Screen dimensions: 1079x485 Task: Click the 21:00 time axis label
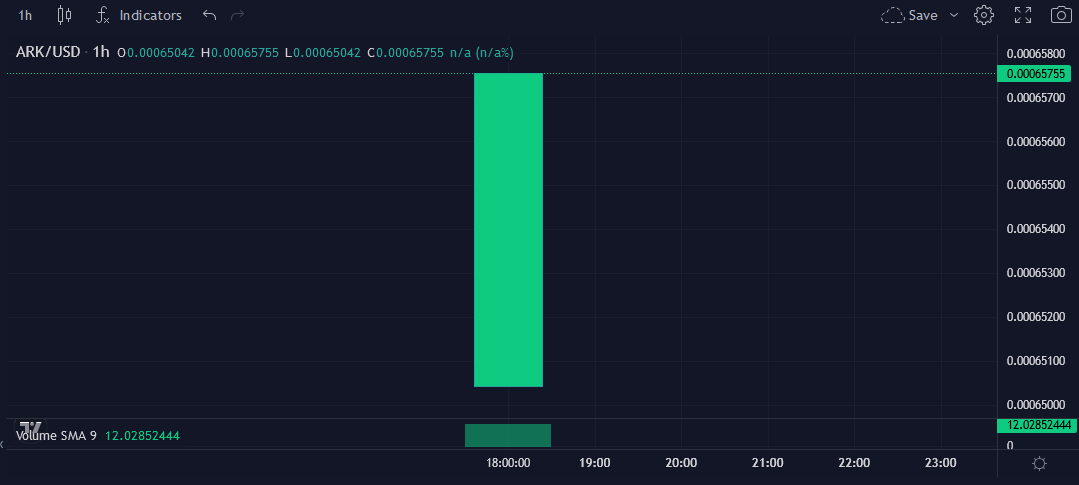point(768,463)
